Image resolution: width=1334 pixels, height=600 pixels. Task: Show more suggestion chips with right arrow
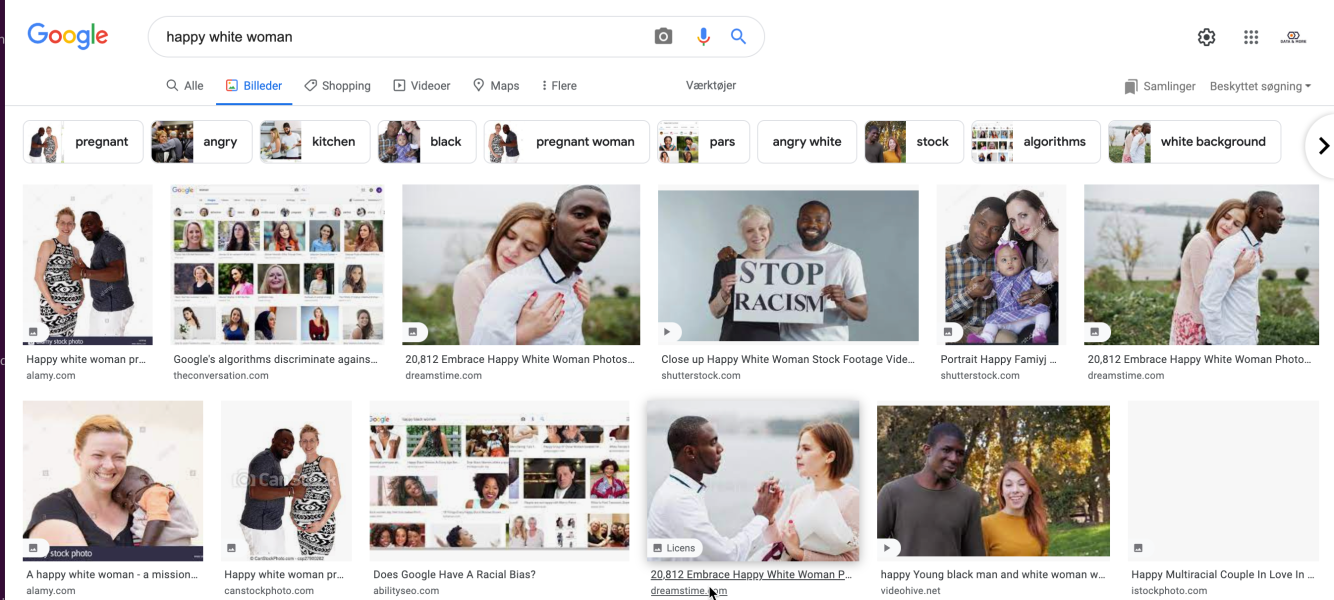(x=1323, y=146)
